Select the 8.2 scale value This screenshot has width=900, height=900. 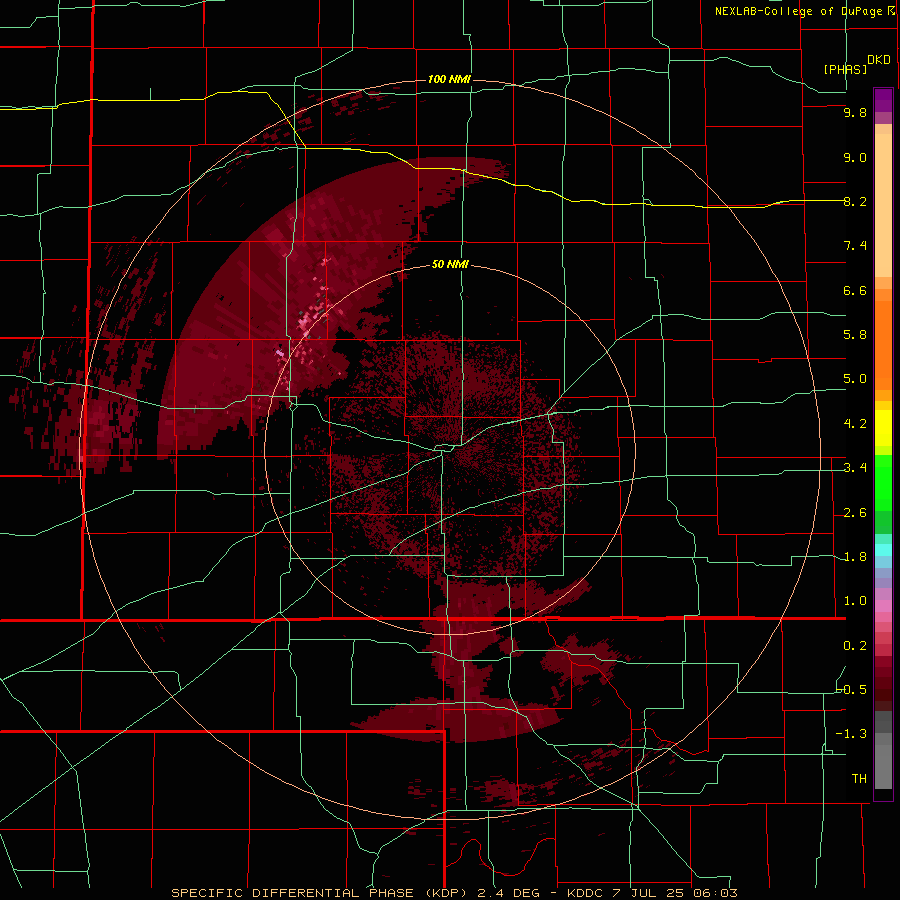click(855, 201)
